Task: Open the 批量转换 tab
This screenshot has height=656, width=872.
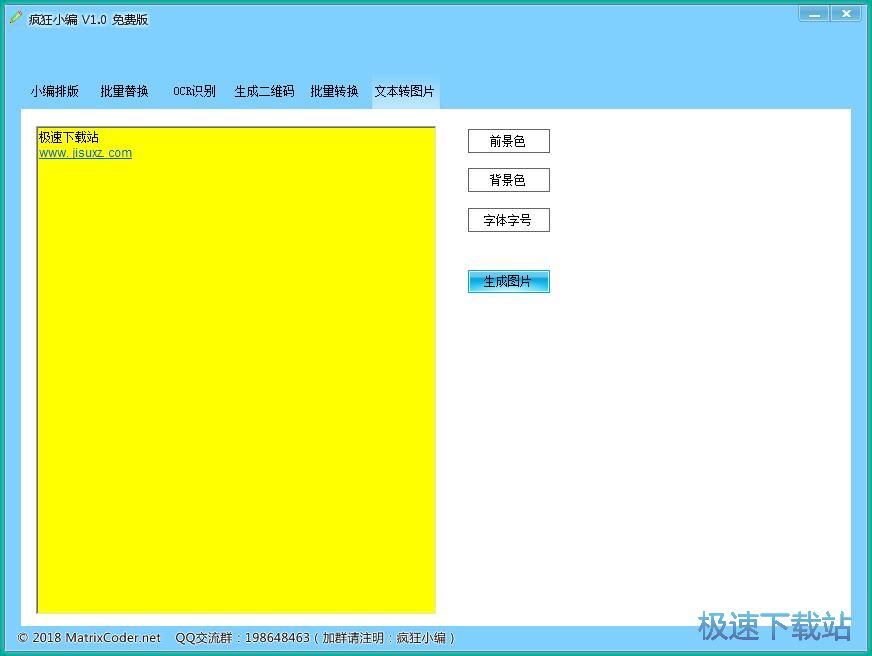Action: click(333, 91)
